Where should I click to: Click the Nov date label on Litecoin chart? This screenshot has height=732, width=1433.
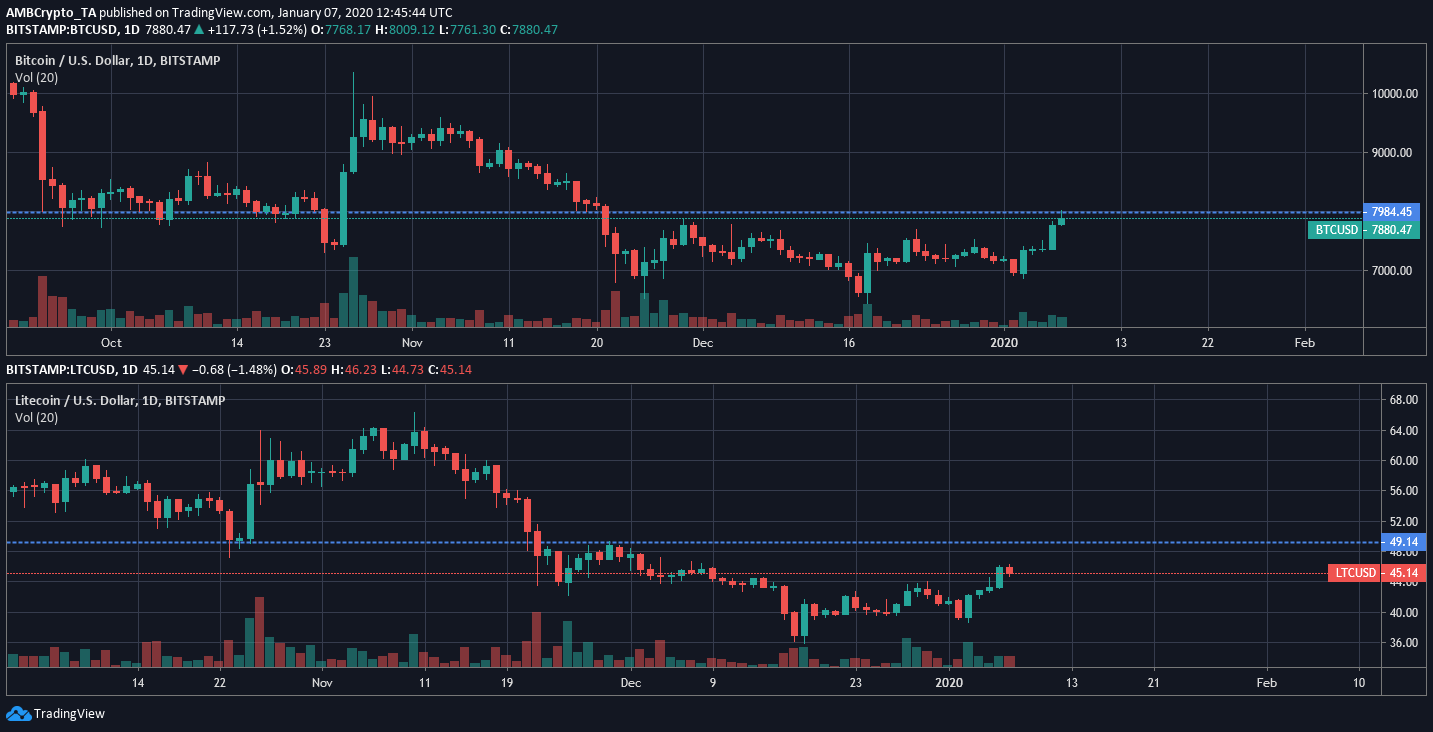tap(322, 683)
